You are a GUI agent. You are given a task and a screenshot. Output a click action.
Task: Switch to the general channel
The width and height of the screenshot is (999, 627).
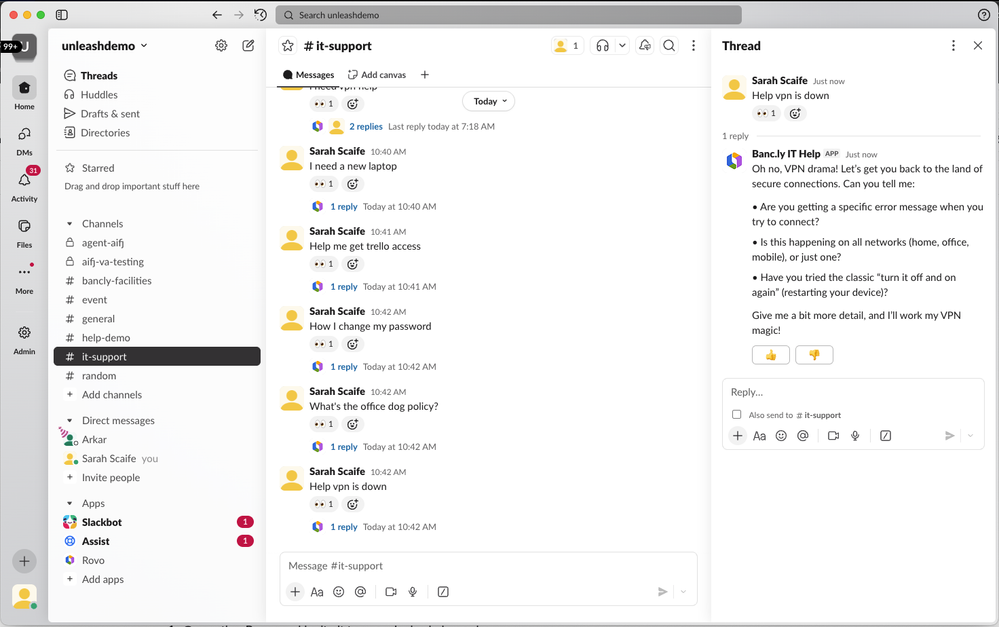coord(97,318)
